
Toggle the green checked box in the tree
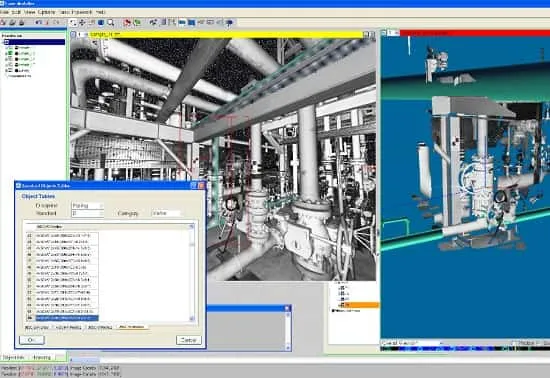pyautogui.click(x=11, y=53)
